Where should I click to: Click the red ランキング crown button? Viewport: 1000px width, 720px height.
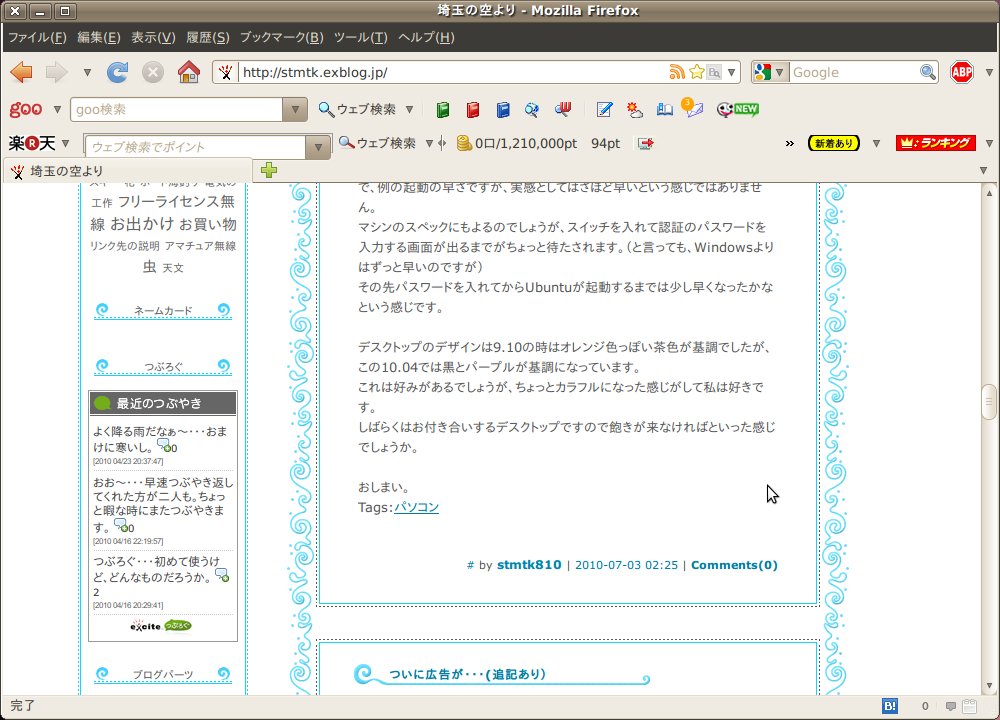tap(936, 143)
